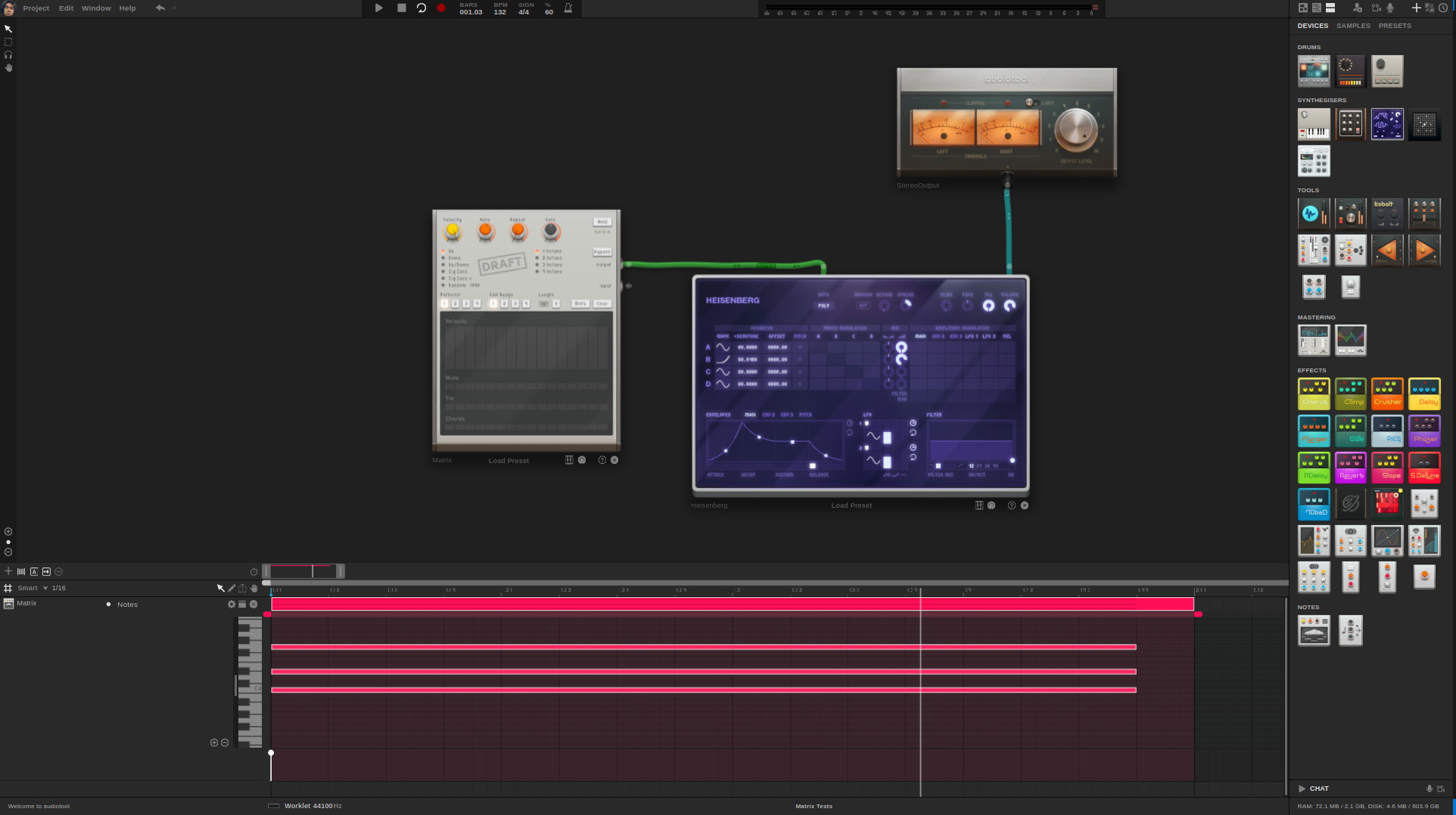Activate the red Record button
The height and width of the screenshot is (815, 1456).
pyautogui.click(x=441, y=8)
